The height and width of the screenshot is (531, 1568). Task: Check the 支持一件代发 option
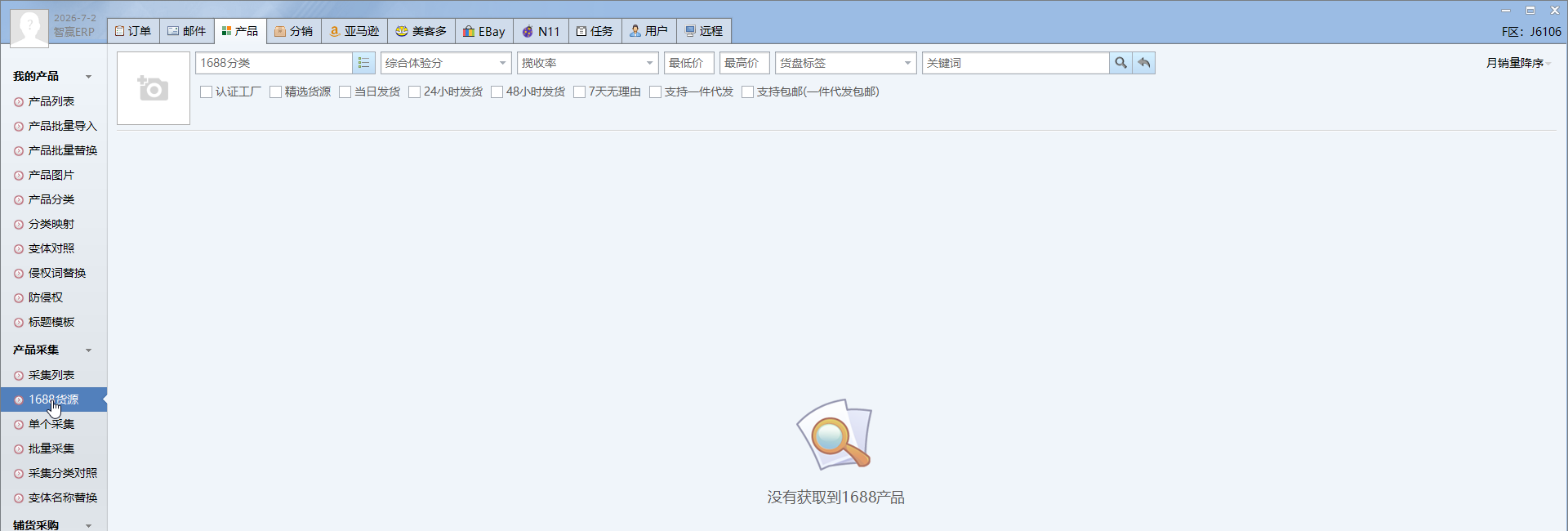(x=656, y=91)
